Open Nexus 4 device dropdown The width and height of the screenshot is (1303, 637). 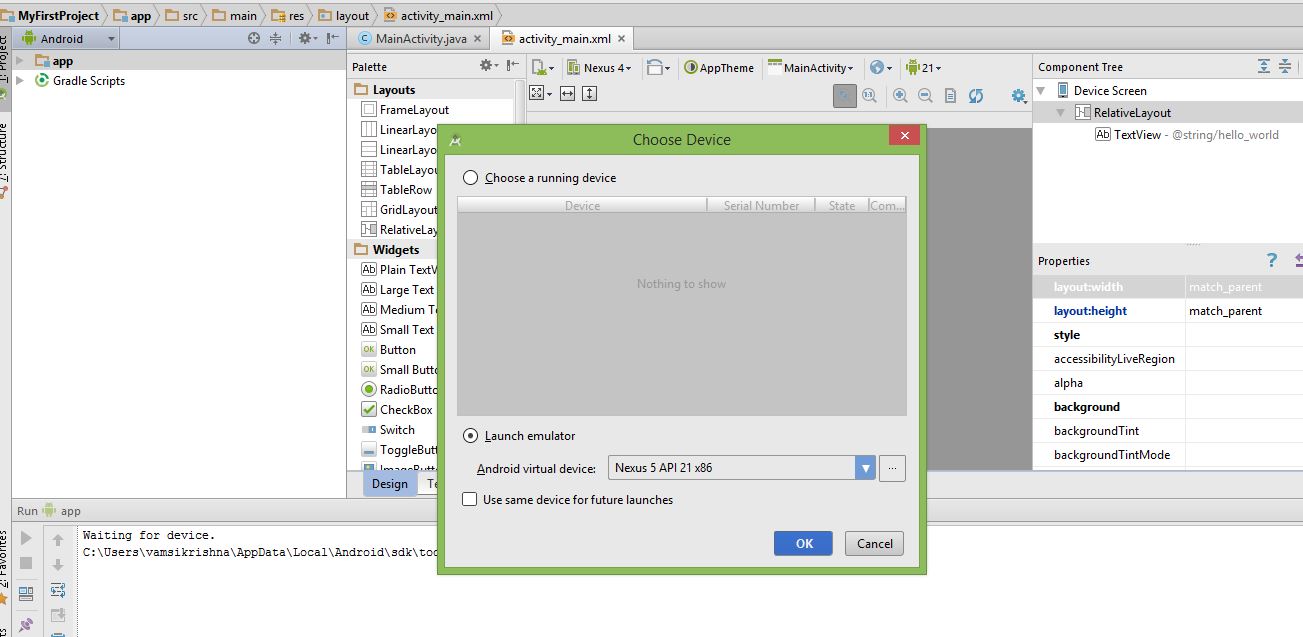point(600,67)
